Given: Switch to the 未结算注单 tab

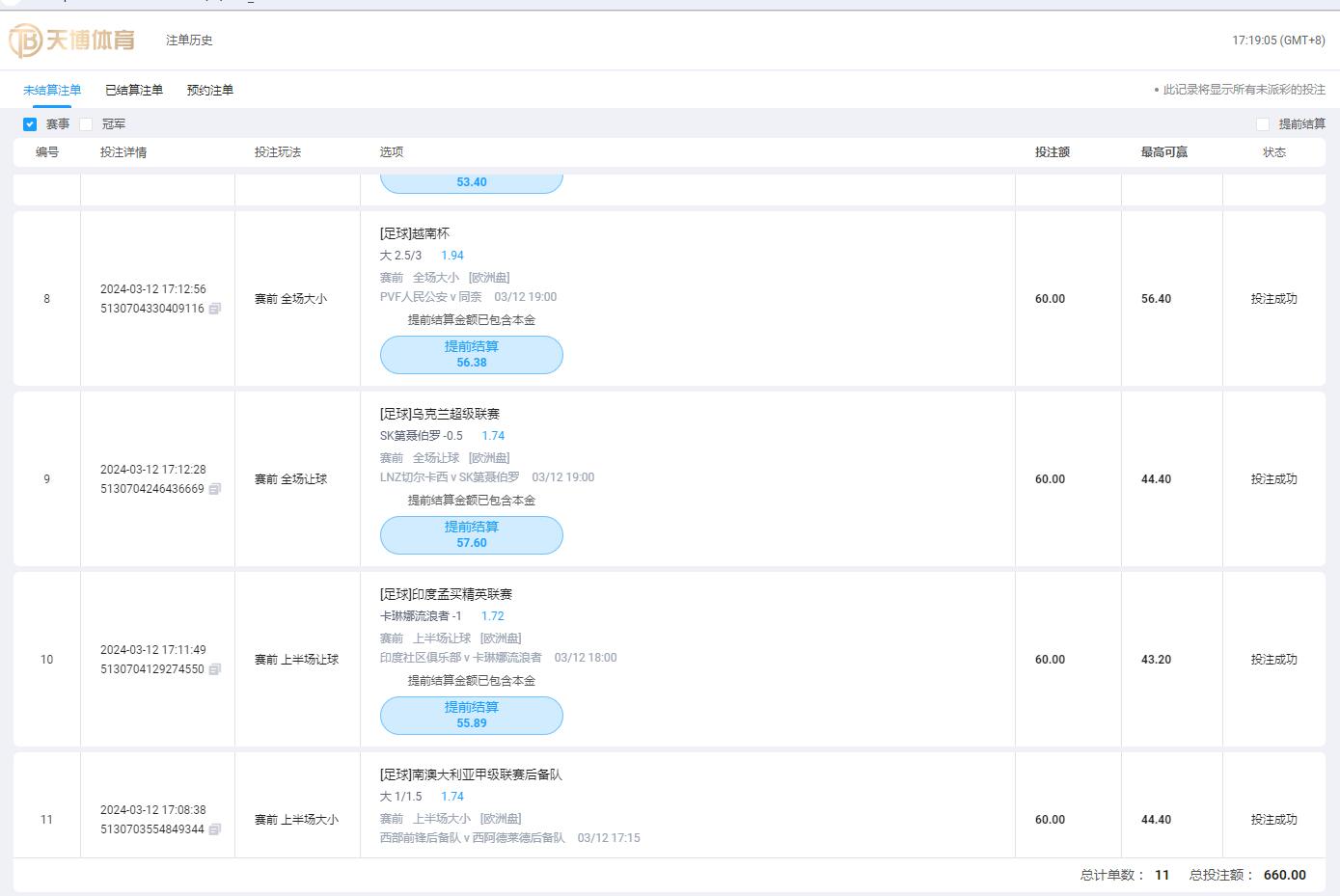Looking at the screenshot, I should 52,91.
